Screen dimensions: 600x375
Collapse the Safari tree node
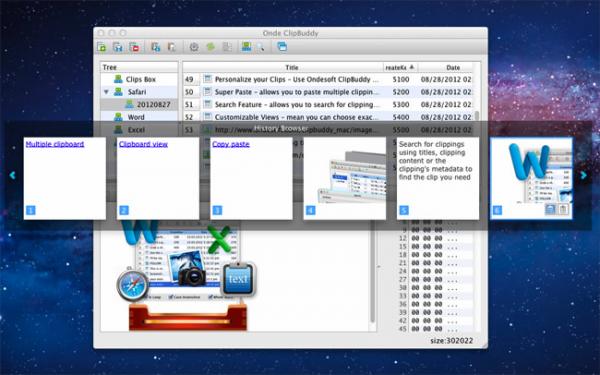pyautogui.click(x=106, y=92)
